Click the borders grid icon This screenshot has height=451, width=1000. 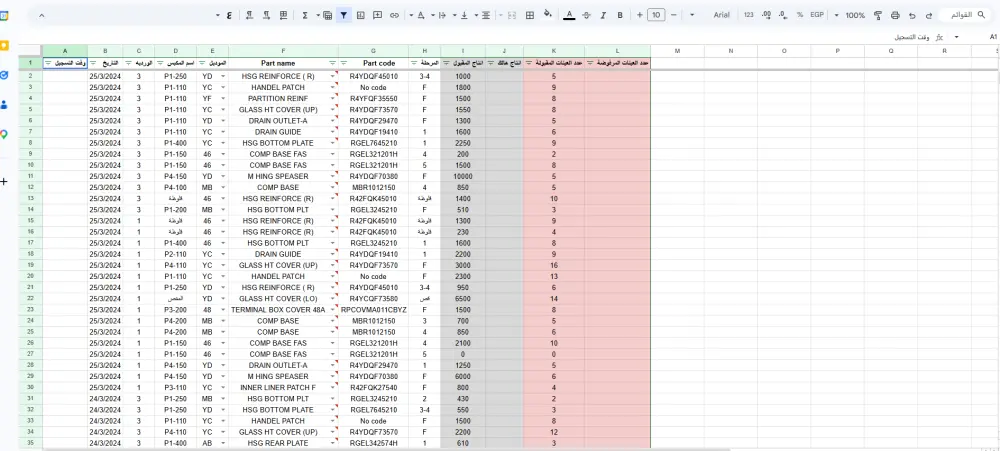coord(529,15)
